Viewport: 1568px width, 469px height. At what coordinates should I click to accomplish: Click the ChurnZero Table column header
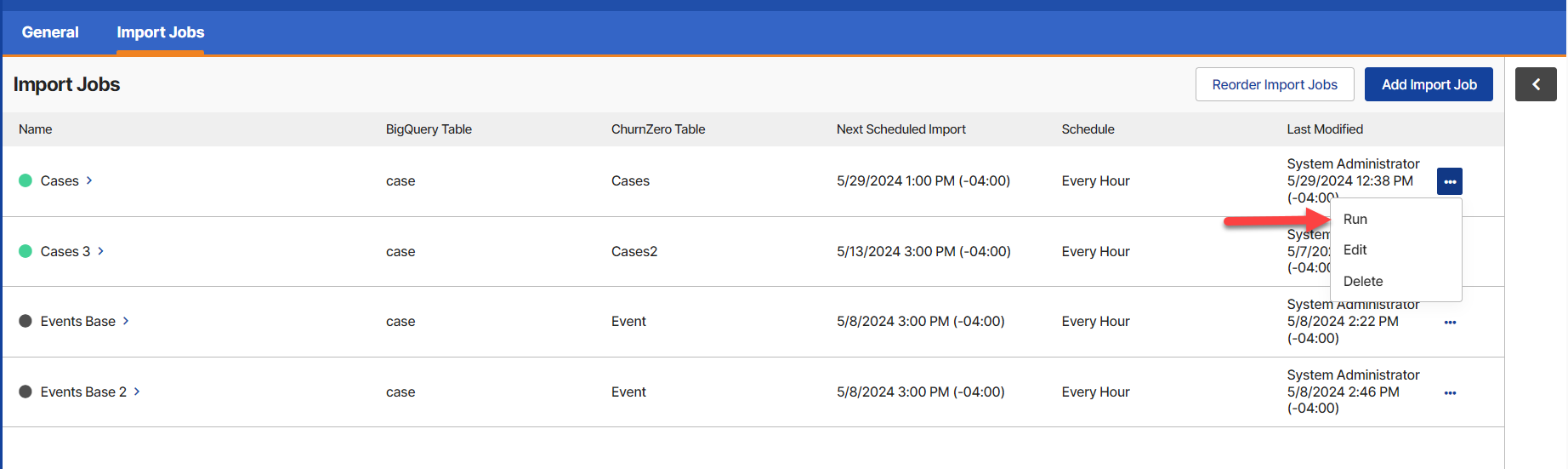(x=658, y=129)
